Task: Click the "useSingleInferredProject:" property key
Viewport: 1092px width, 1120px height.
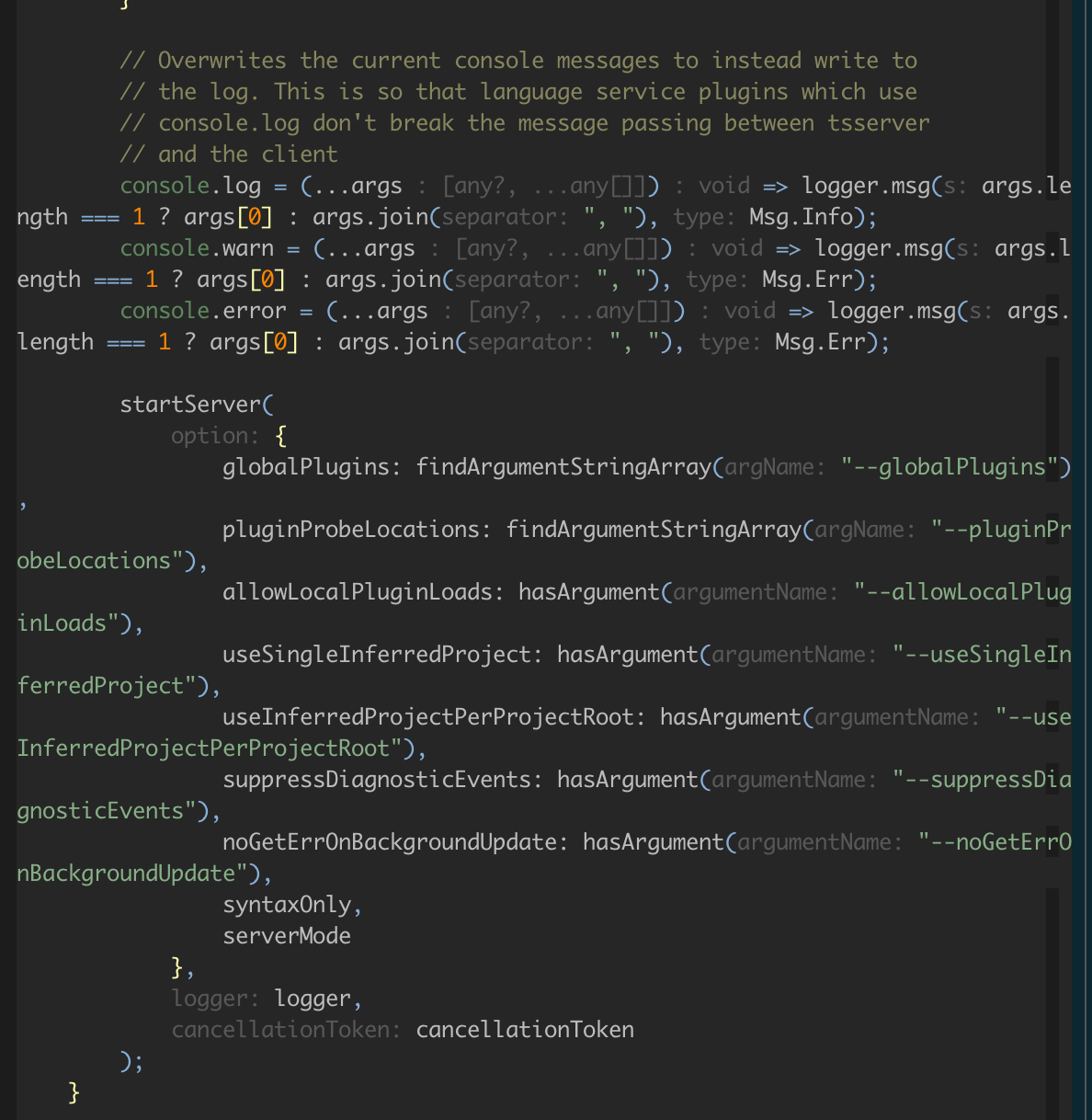Action: click(x=382, y=655)
